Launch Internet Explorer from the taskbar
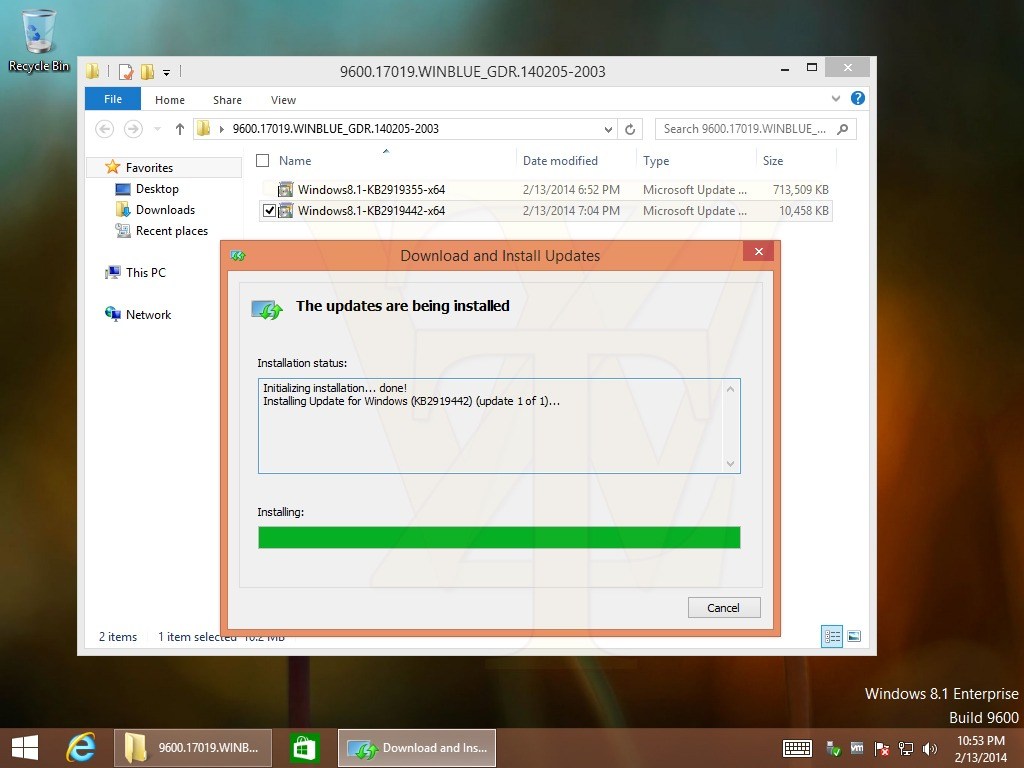 (x=81, y=748)
